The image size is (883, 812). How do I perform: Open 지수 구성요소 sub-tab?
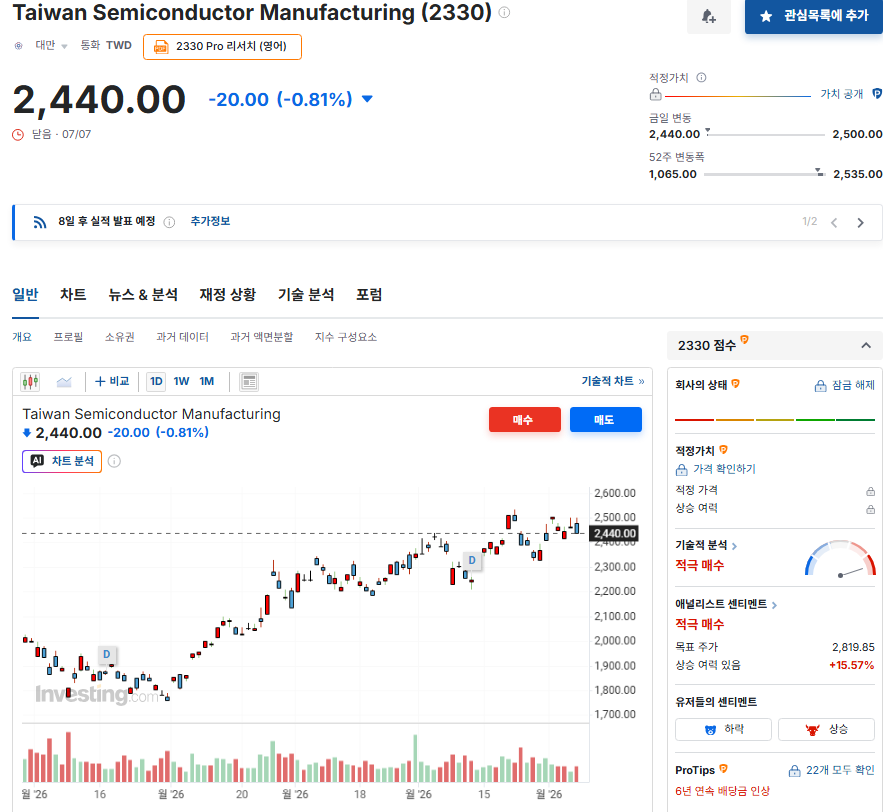coord(346,337)
